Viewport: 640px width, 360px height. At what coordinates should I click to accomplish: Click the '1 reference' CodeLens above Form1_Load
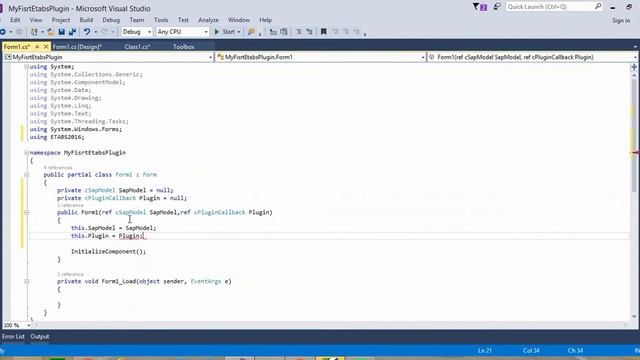pyautogui.click(x=70, y=274)
